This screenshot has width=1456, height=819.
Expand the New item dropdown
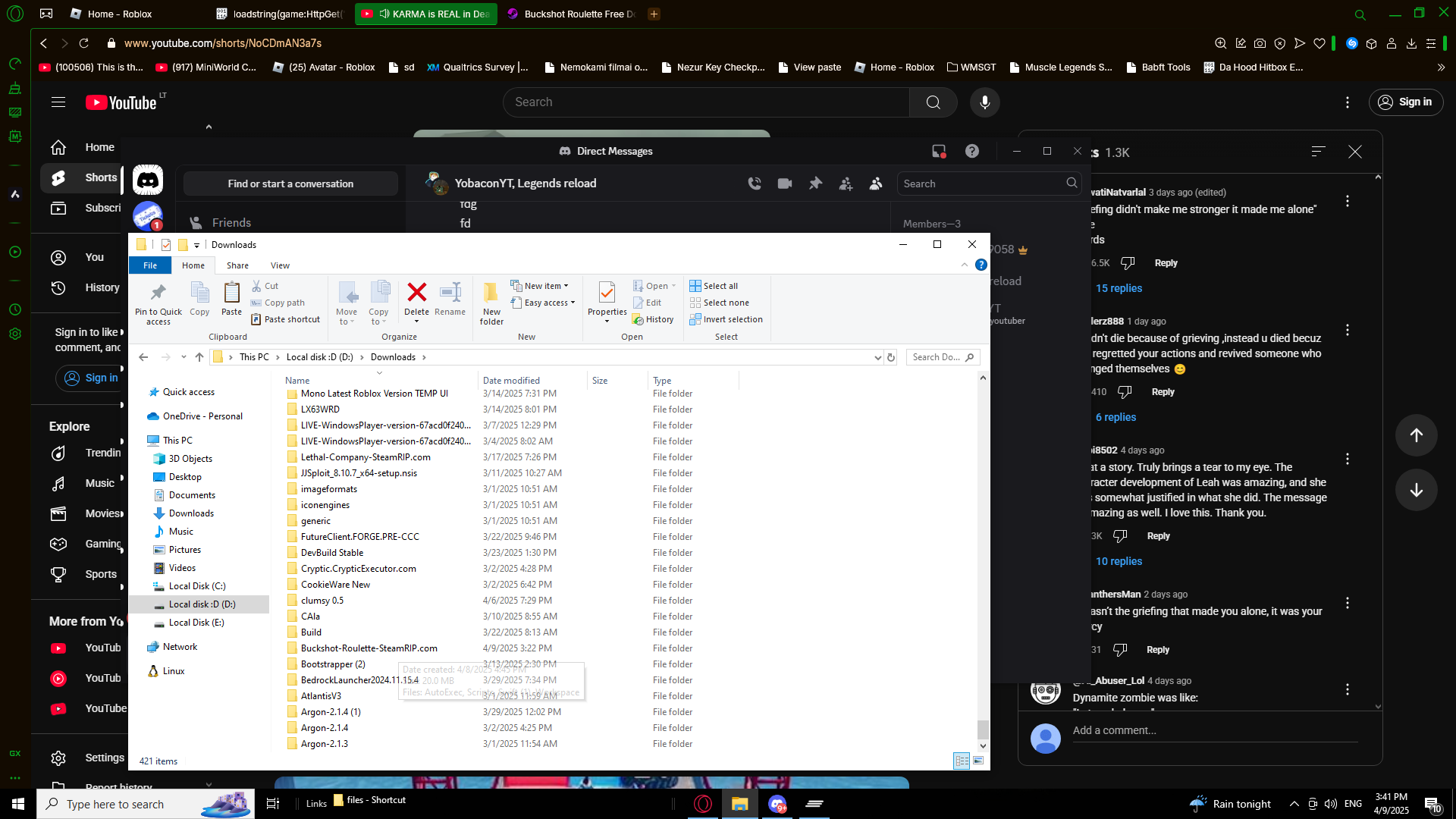pyautogui.click(x=539, y=286)
